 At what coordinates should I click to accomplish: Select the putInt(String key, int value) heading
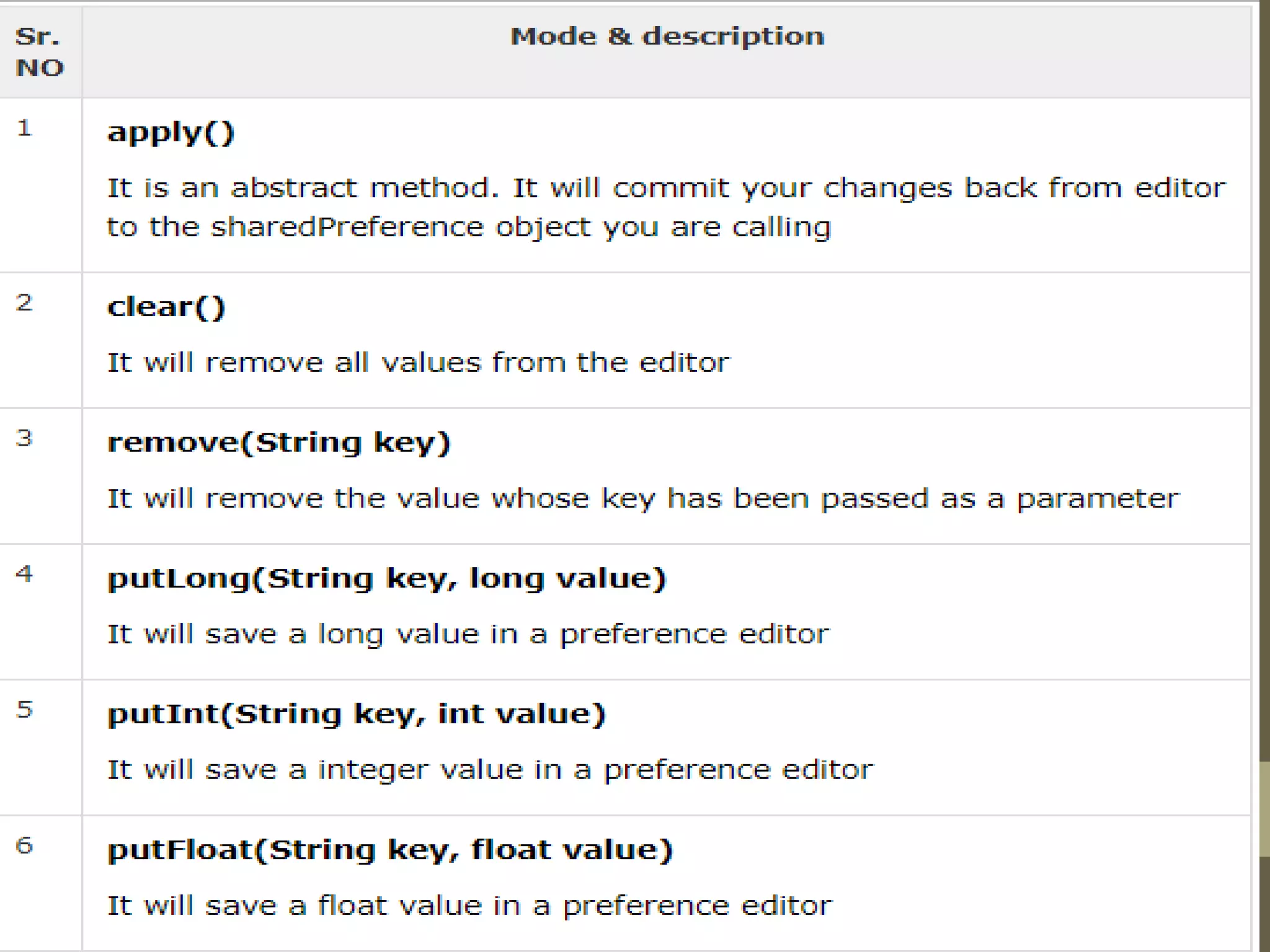click(357, 715)
